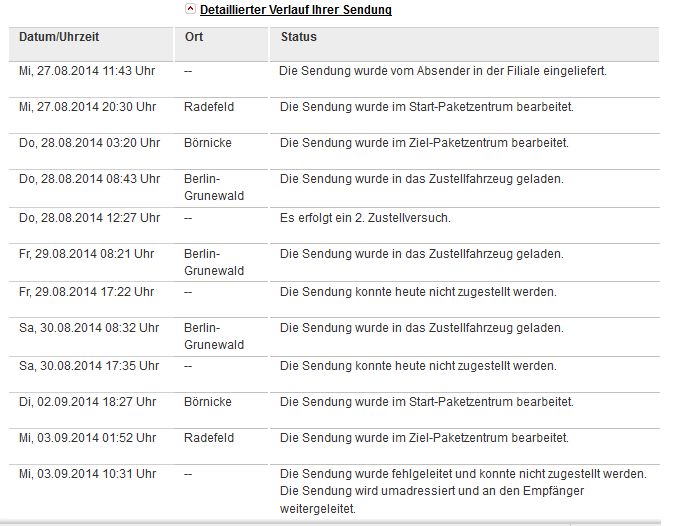Click status 'vom Absender in der Filiale eingeliefert'
The width and height of the screenshot is (680, 526).
click(443, 71)
